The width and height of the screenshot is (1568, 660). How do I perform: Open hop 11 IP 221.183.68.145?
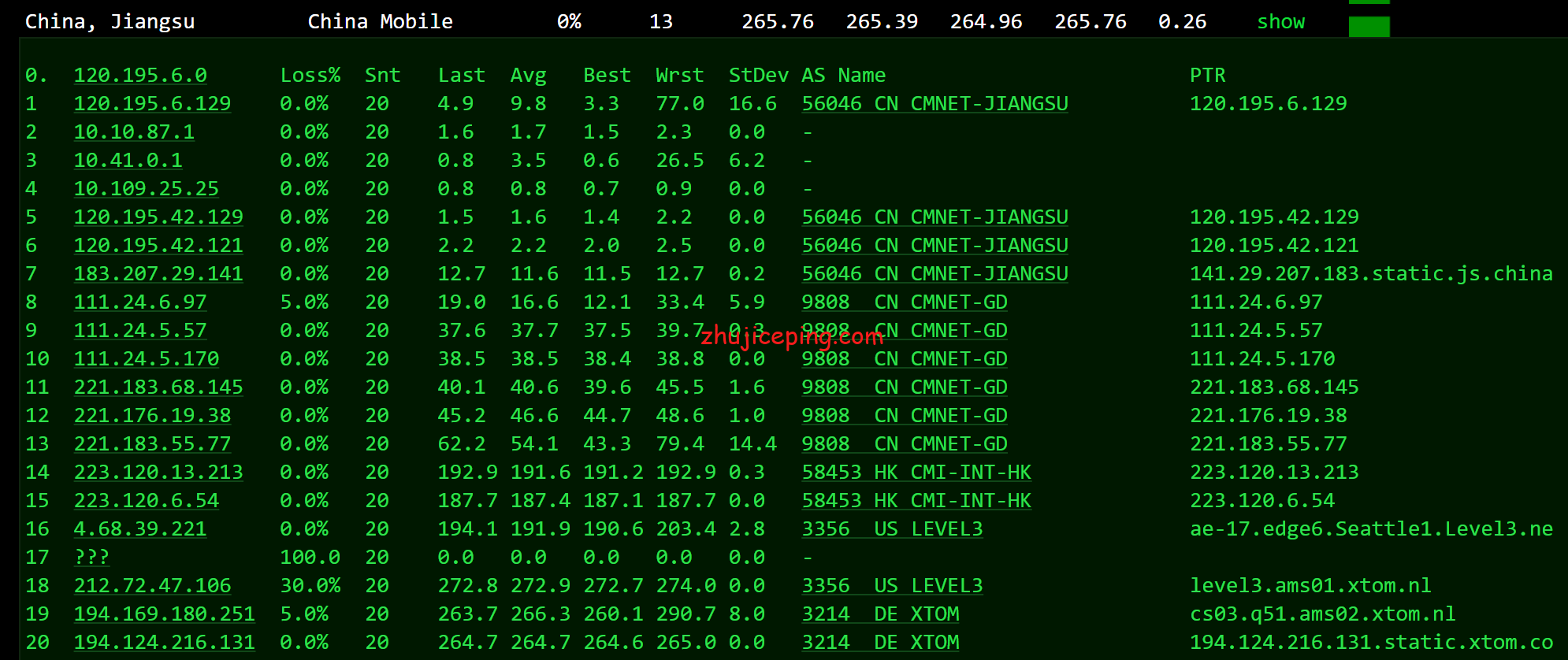click(x=158, y=387)
